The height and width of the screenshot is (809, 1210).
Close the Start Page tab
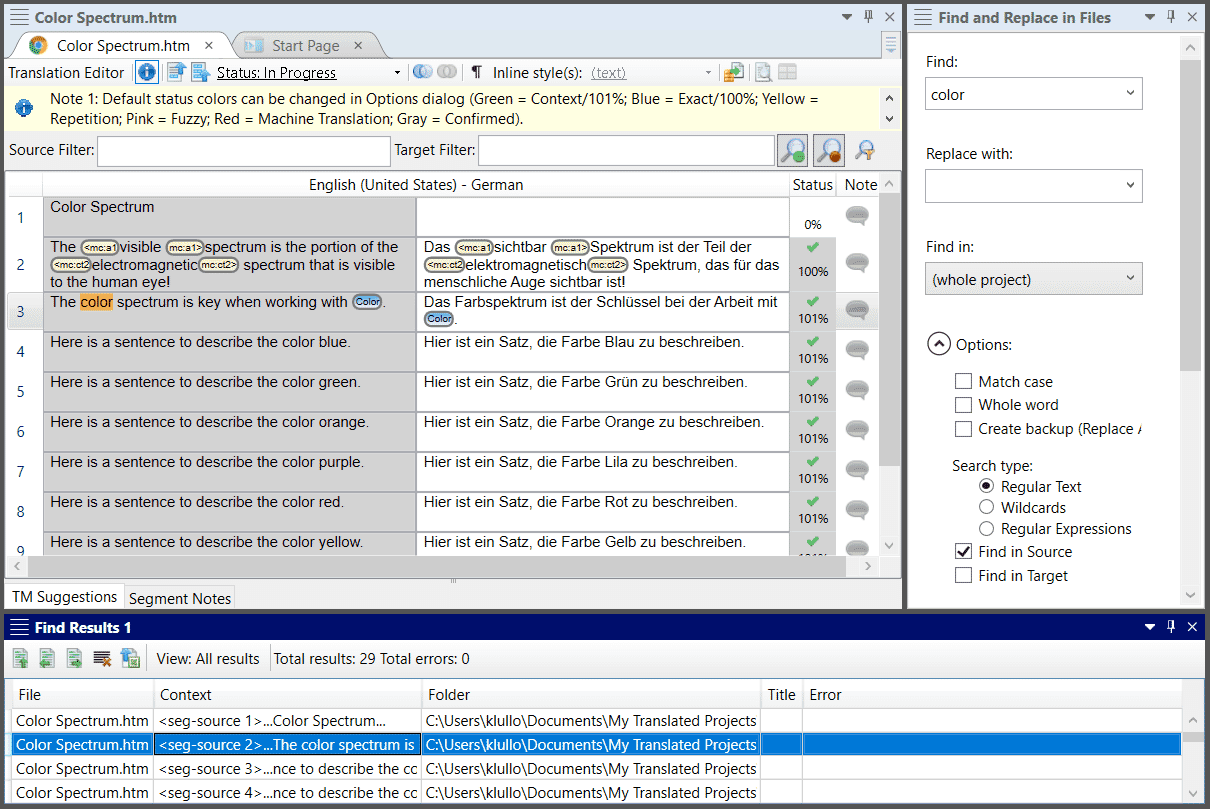359,46
